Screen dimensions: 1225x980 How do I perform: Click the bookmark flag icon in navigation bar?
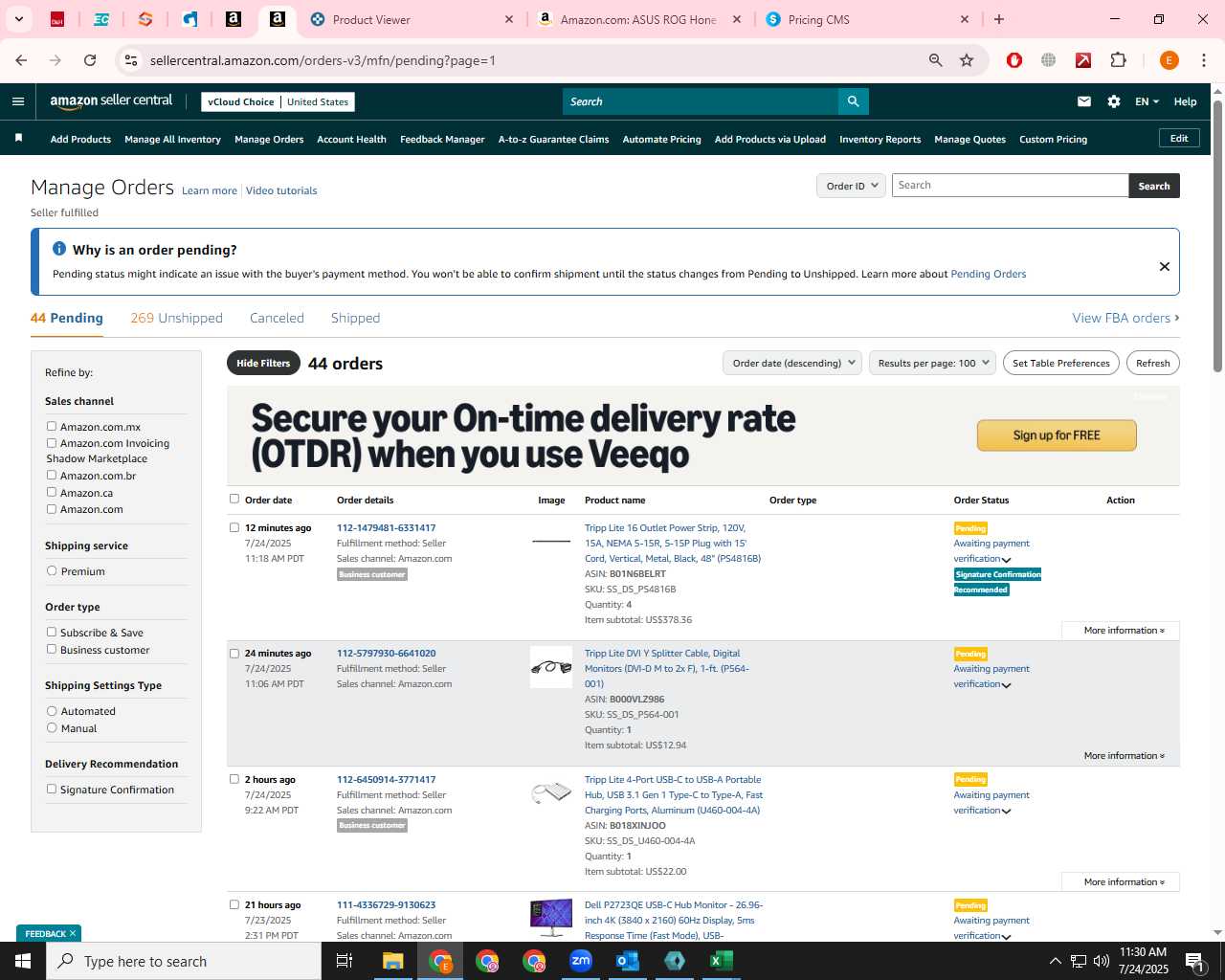18,139
